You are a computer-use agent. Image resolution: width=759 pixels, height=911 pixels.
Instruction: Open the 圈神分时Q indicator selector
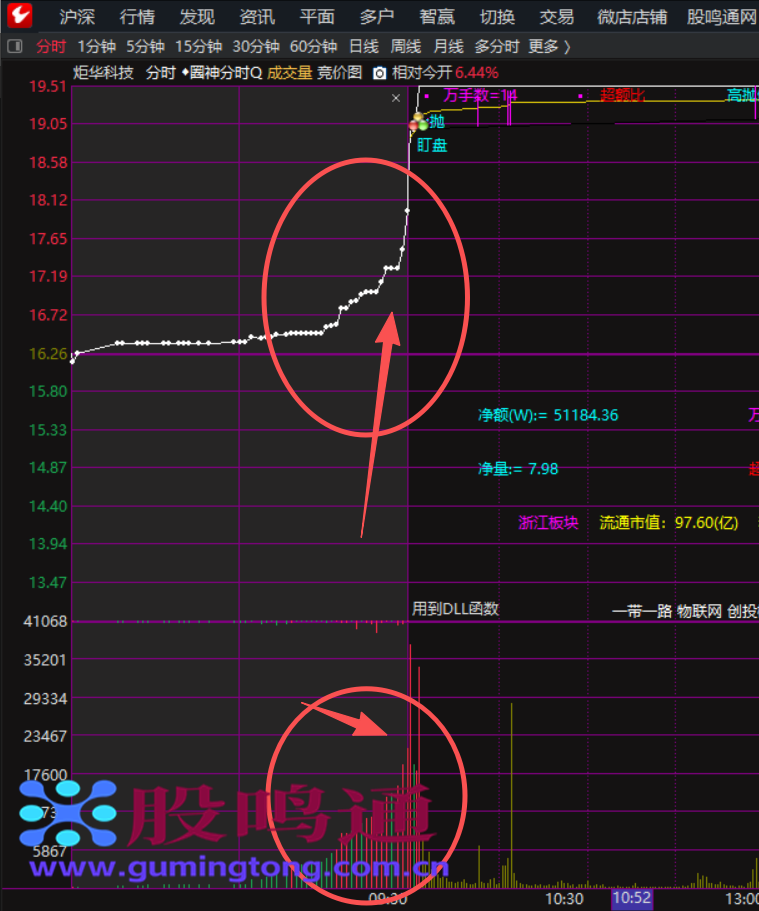click(x=221, y=73)
